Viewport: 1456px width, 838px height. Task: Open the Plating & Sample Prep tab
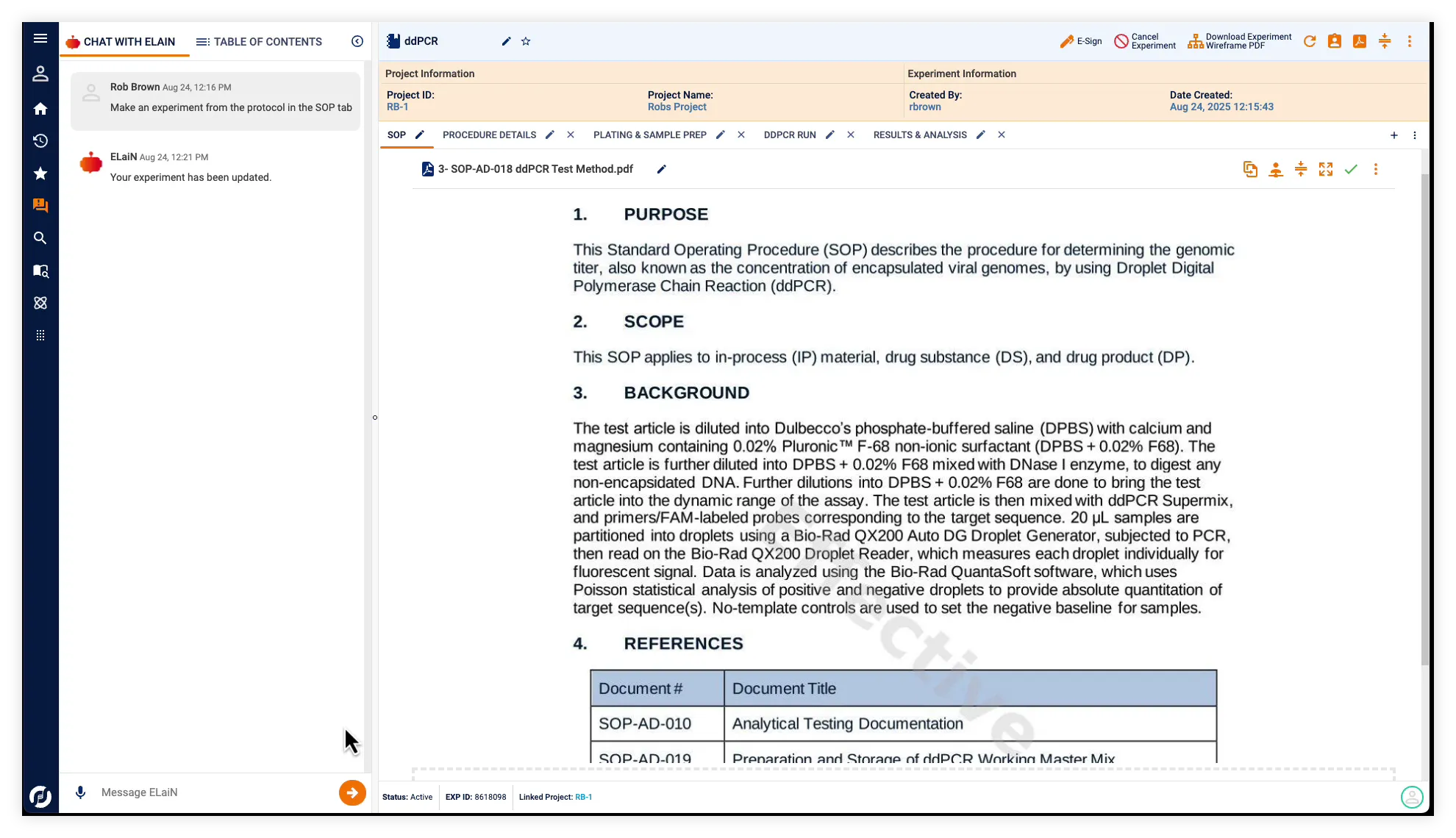(650, 135)
